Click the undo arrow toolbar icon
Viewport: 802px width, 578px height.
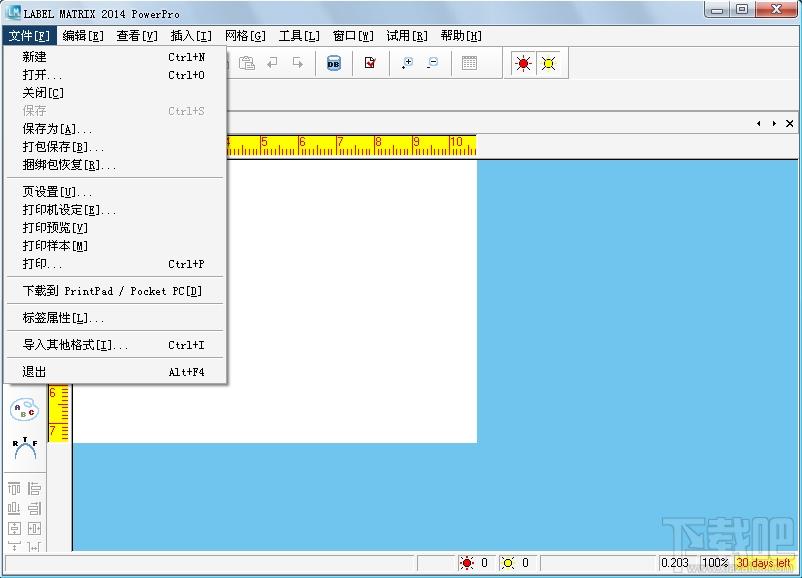pos(273,63)
